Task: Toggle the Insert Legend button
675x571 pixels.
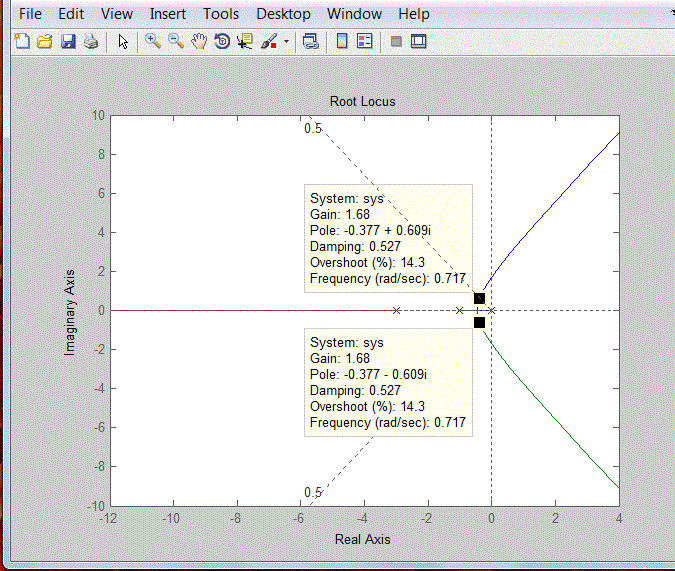Action: tap(364, 41)
